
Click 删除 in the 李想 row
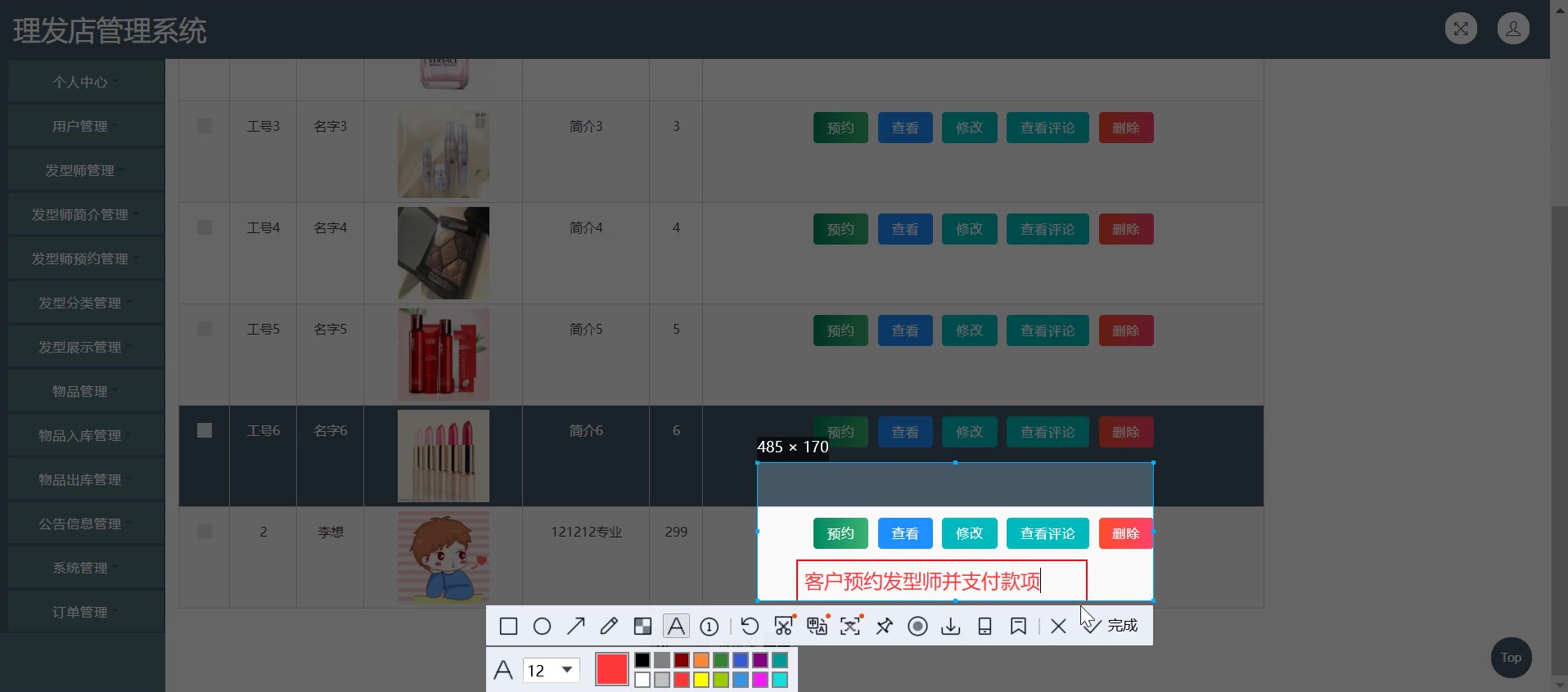point(1126,533)
